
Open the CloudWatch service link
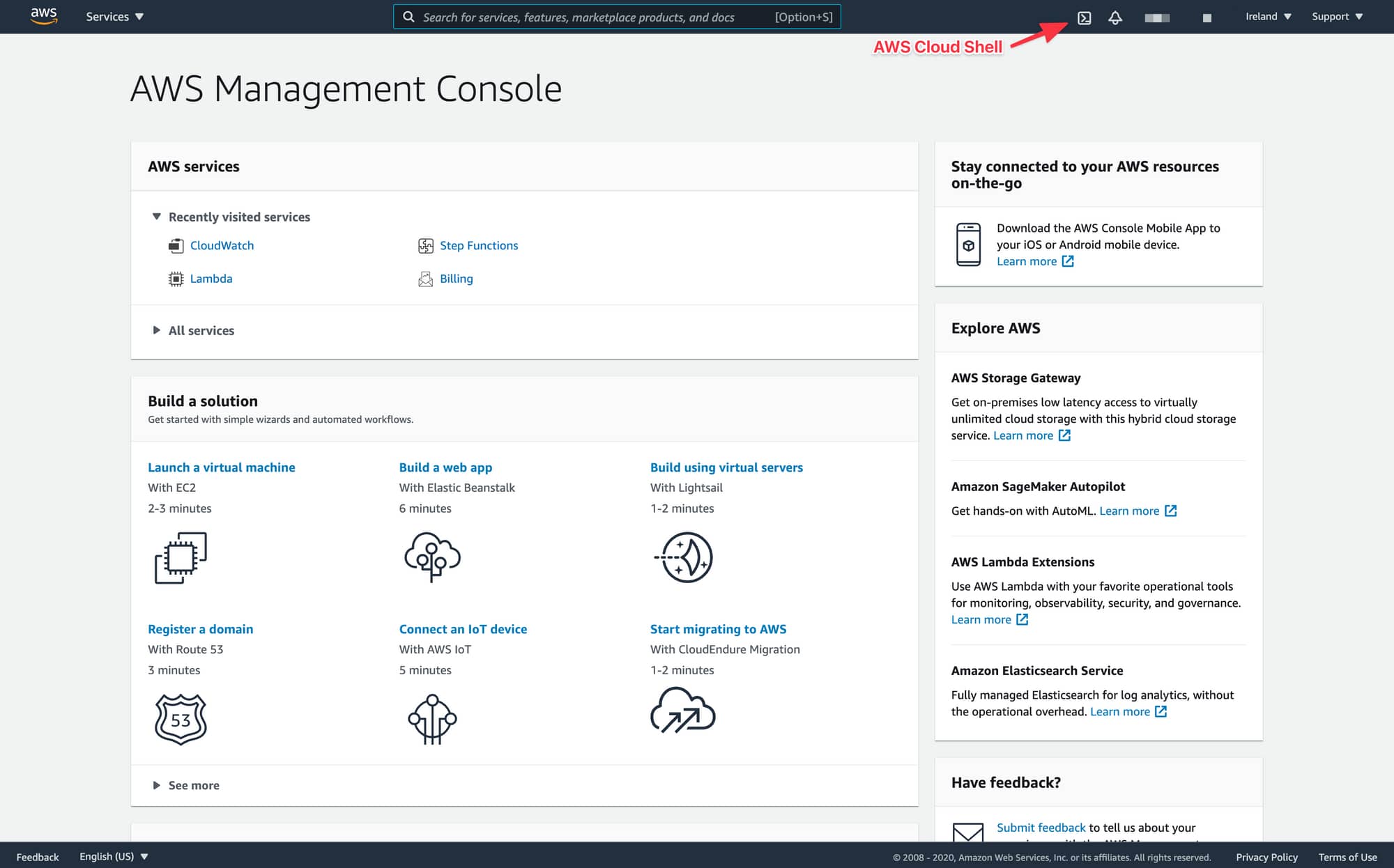point(222,246)
